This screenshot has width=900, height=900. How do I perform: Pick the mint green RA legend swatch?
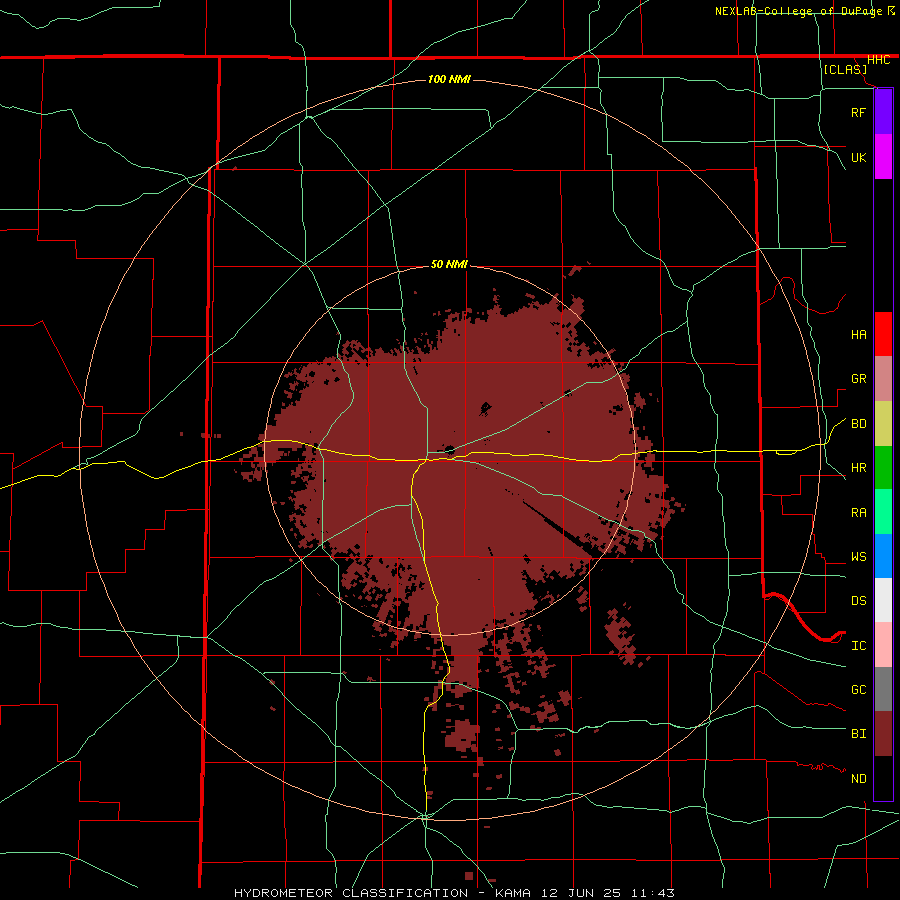[x=883, y=512]
